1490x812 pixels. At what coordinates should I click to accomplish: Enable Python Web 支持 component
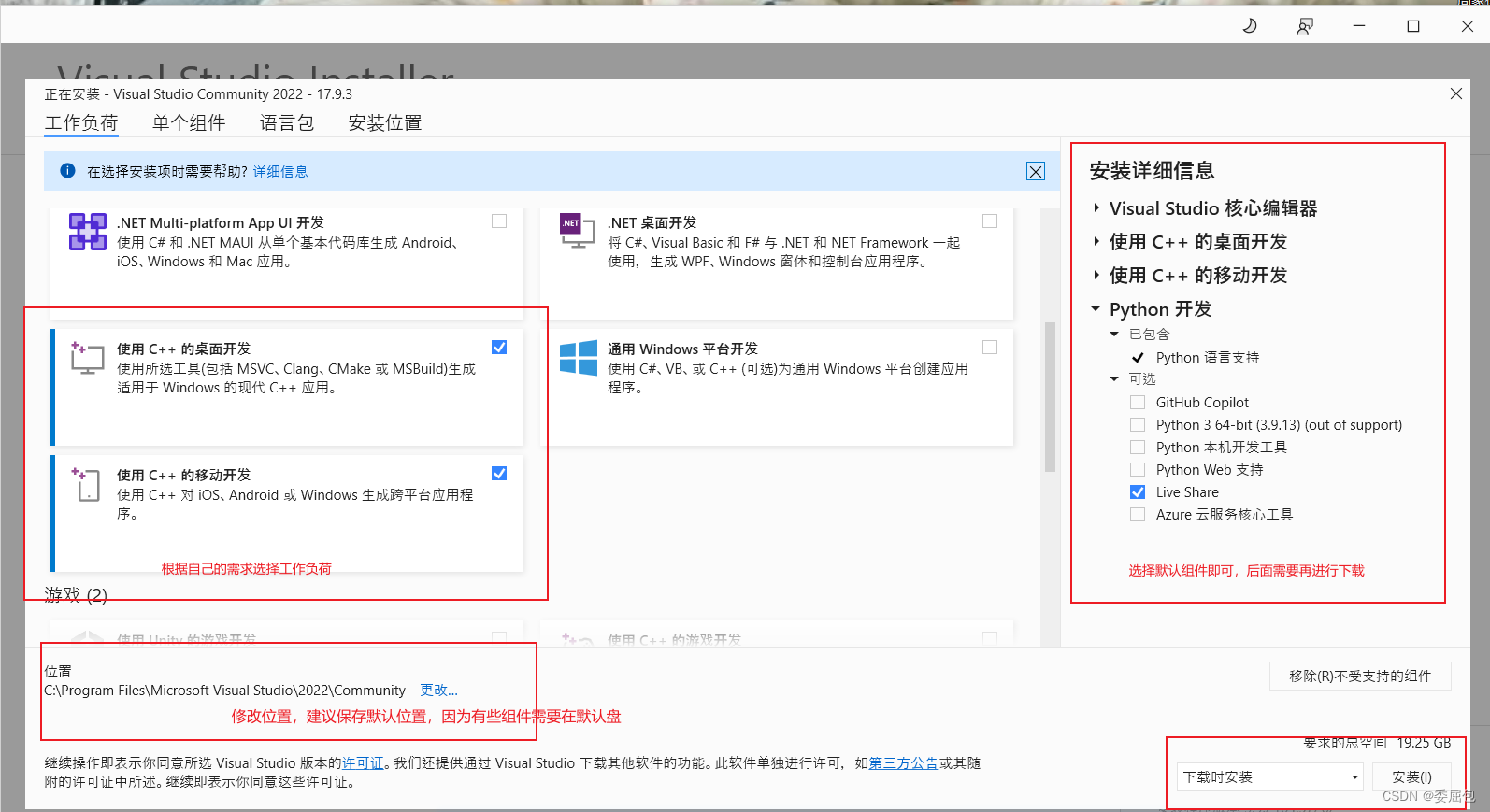[1138, 470]
